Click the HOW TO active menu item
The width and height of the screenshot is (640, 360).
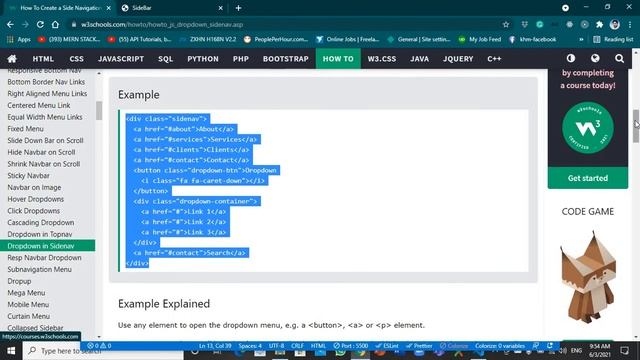pyautogui.click(x=338, y=59)
